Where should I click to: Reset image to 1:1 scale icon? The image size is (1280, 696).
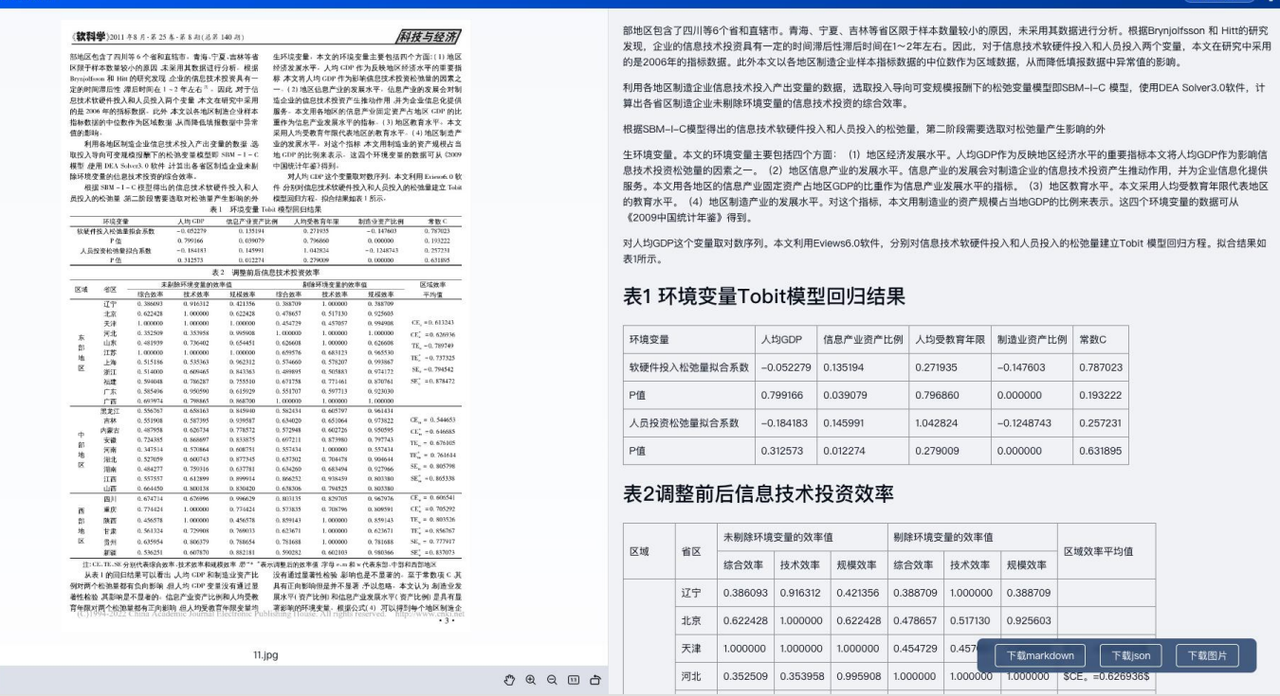click(x=574, y=680)
